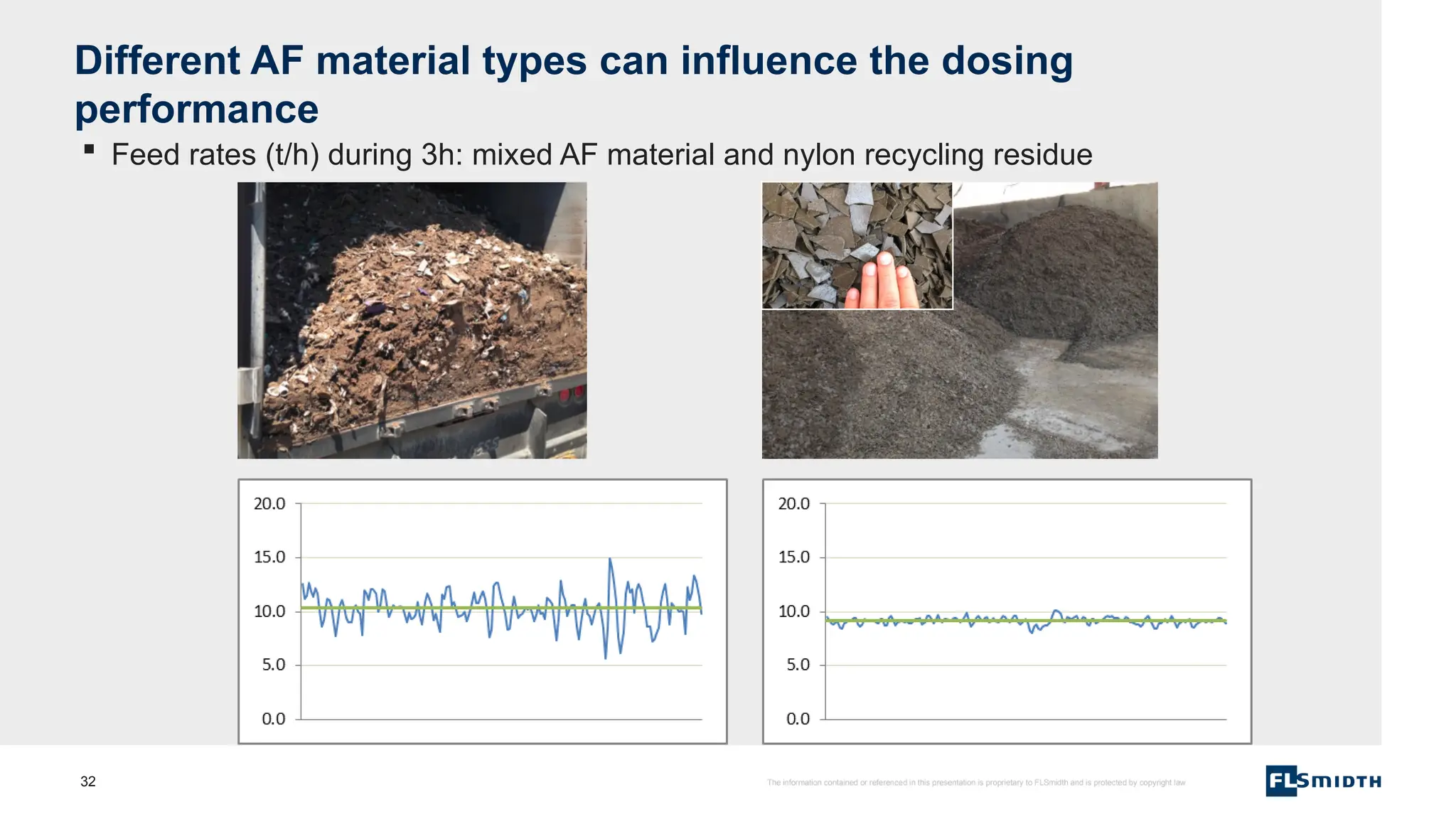Image resolution: width=1456 pixels, height=819 pixels.
Task: Click the 5.0 label on right chart
Action: pos(798,665)
